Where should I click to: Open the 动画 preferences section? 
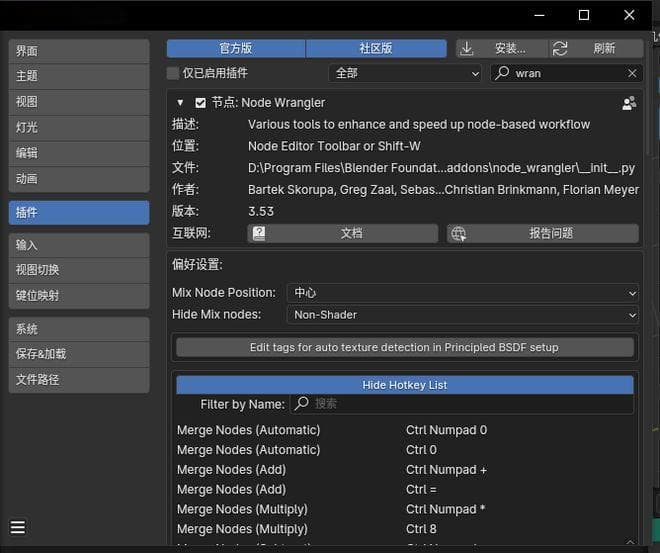(79, 179)
